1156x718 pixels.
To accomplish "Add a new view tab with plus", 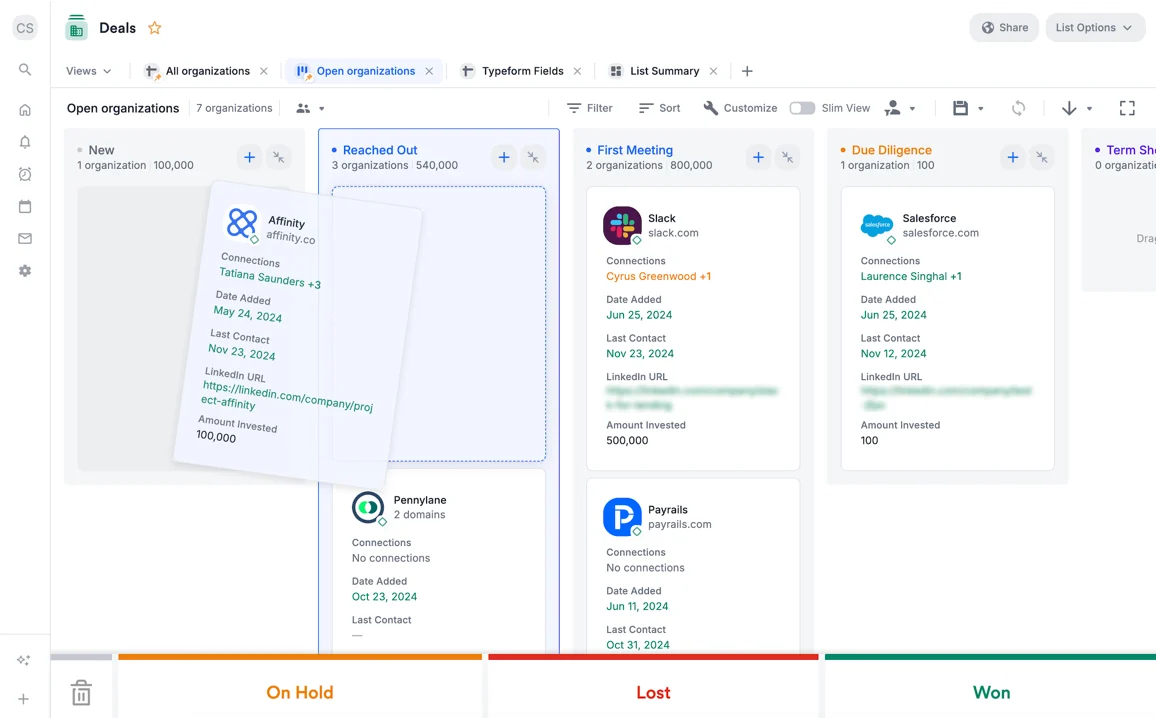I will point(747,71).
